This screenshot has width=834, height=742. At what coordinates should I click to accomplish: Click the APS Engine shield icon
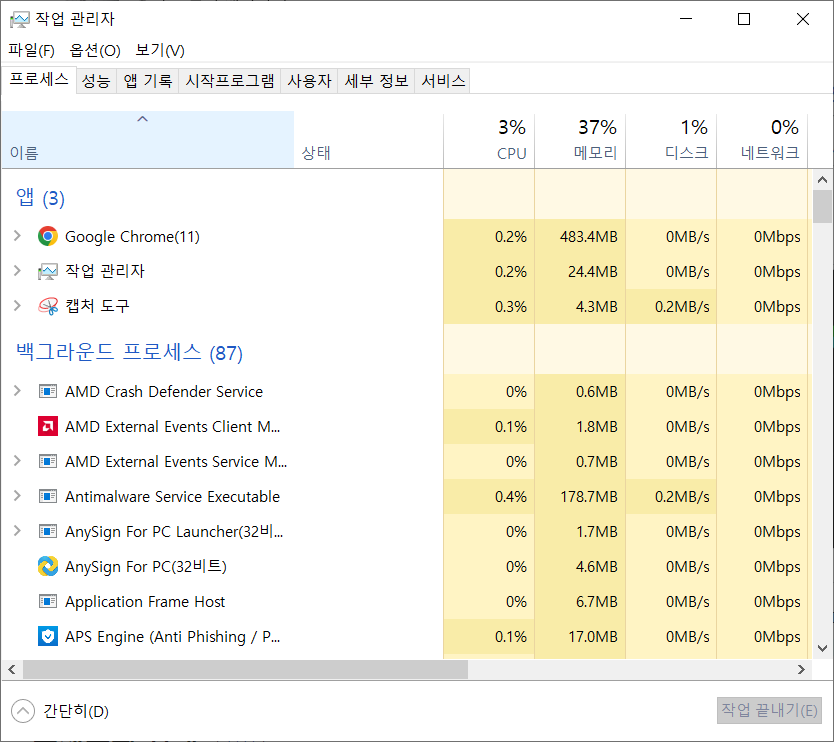point(48,636)
